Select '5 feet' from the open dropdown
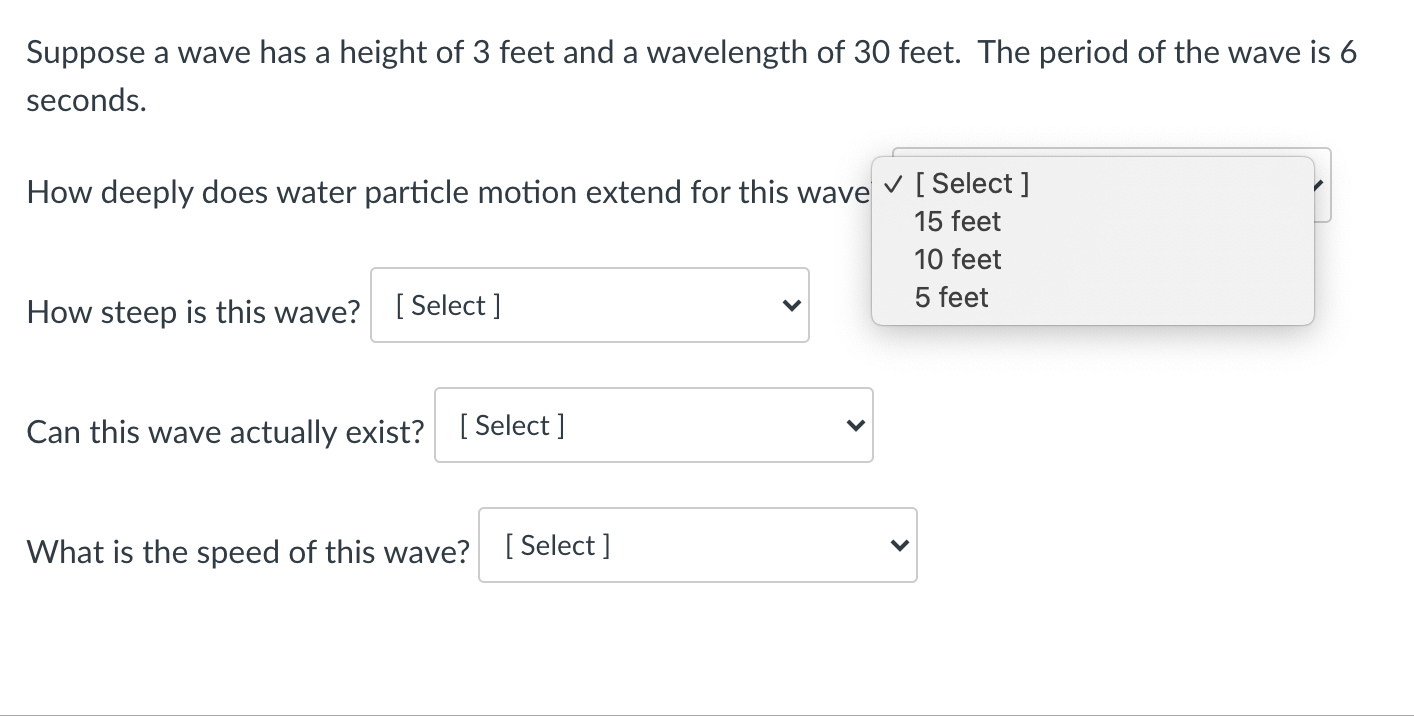Screen dimensions: 1414x716 point(950,297)
